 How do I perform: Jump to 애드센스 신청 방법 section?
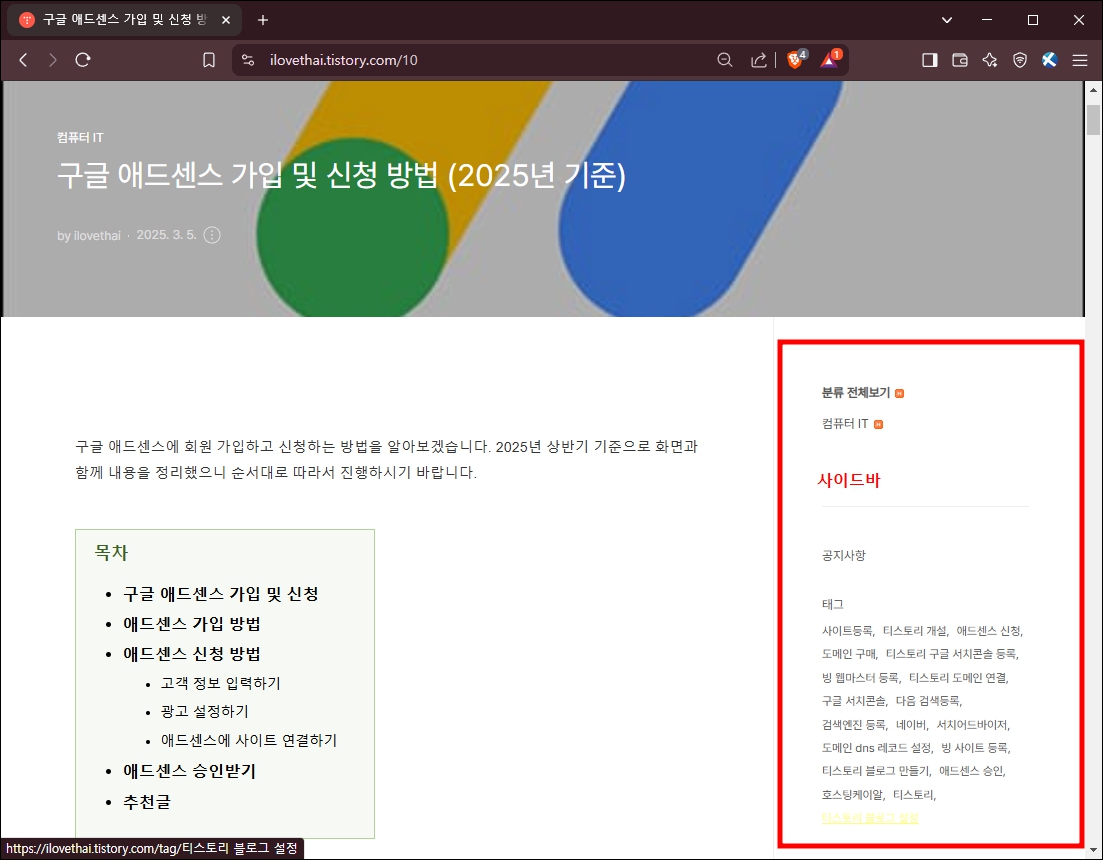pyautogui.click(x=192, y=654)
